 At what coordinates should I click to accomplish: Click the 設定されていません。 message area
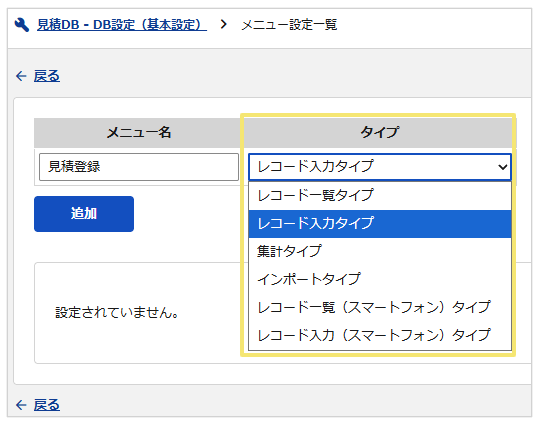pyautogui.click(x=117, y=313)
